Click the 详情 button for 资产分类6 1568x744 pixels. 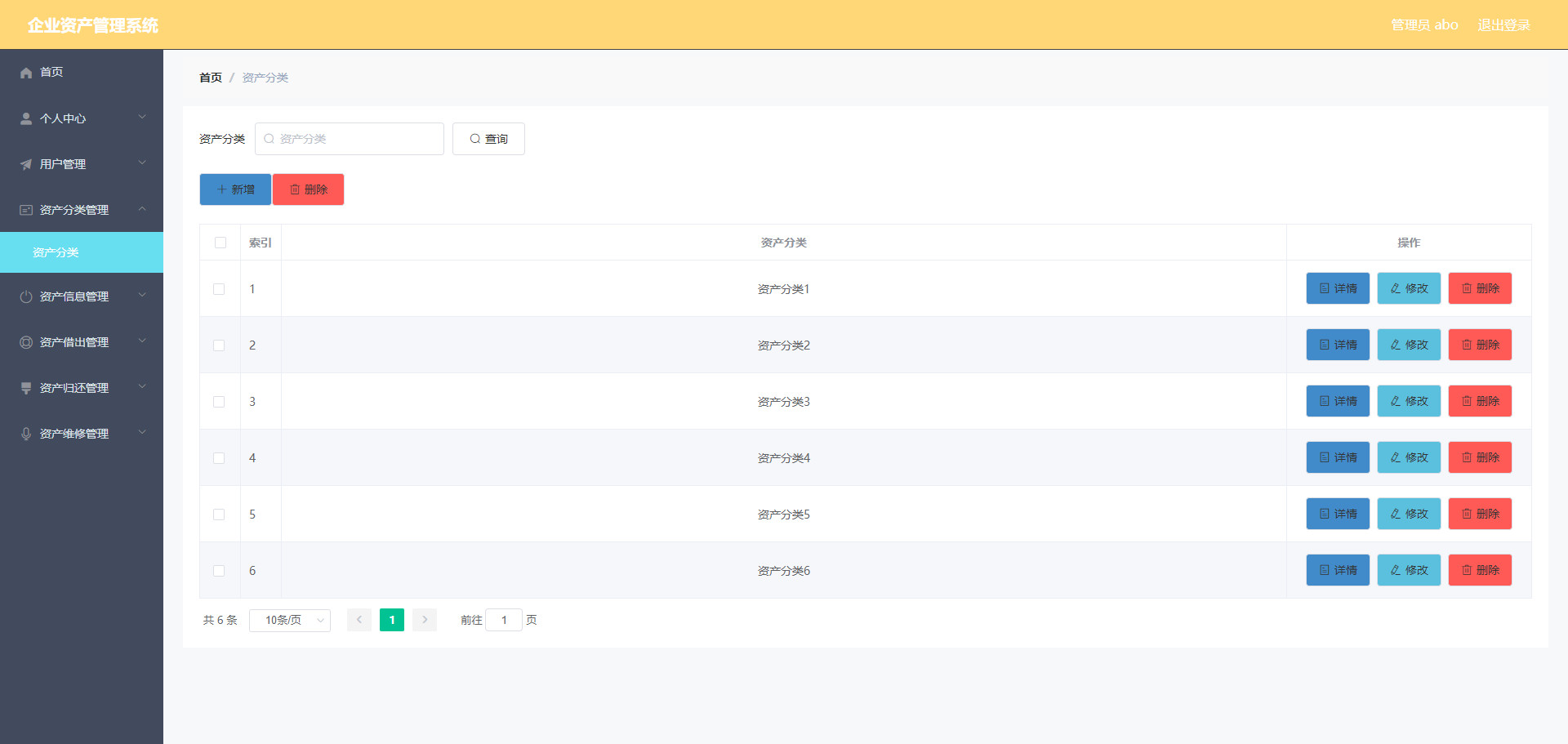pyautogui.click(x=1338, y=570)
